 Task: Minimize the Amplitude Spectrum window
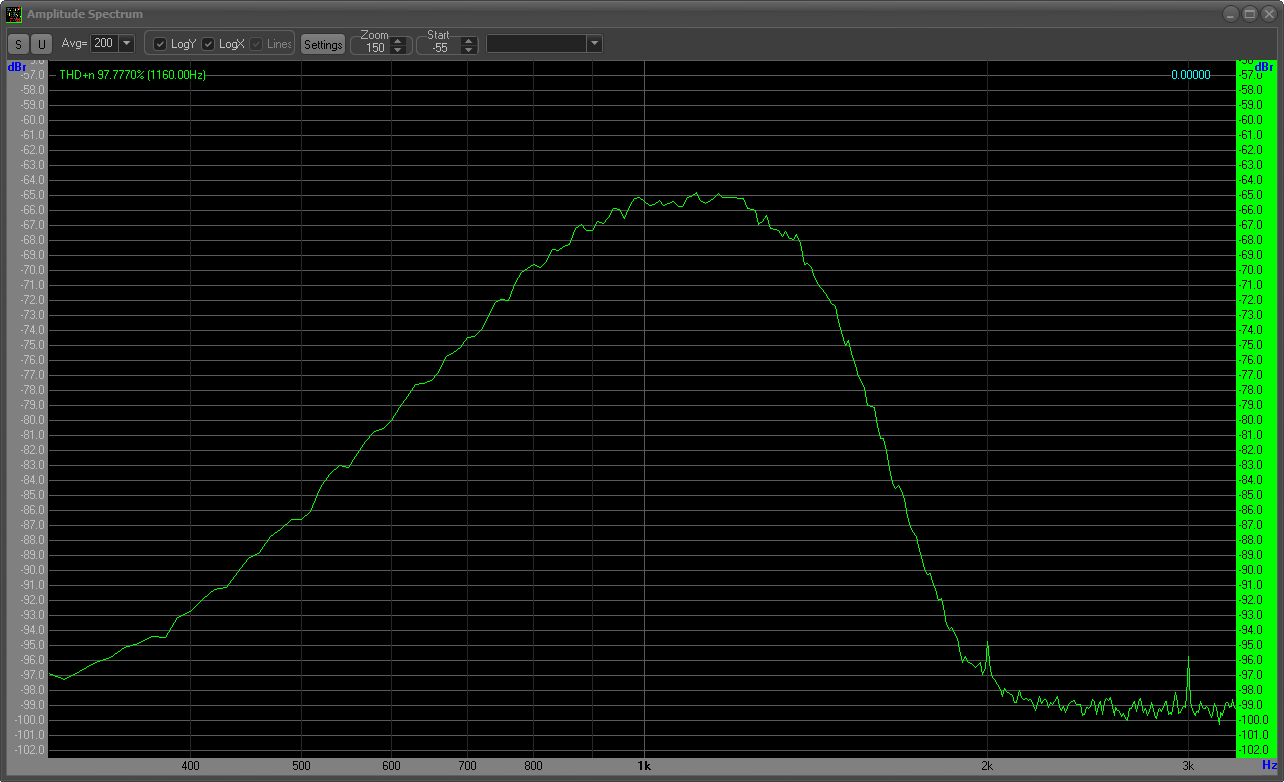click(1230, 14)
